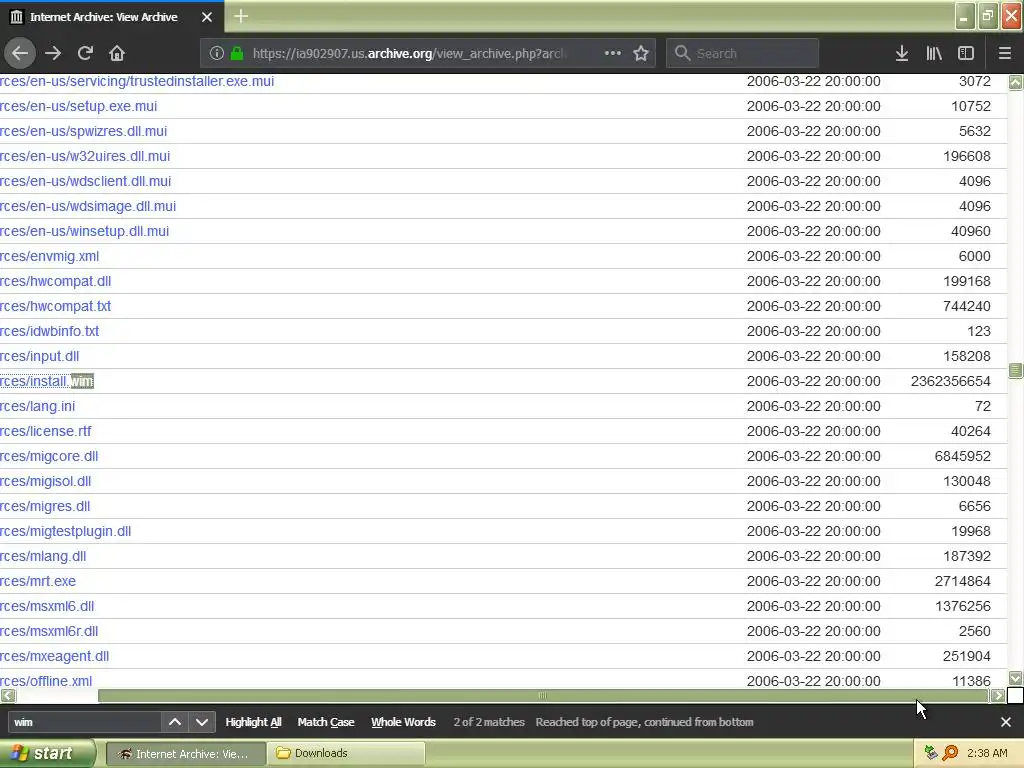This screenshot has height=768, width=1024.
Task: Open the winsetup.dll.mui file link
Action: pyautogui.click(x=84, y=231)
